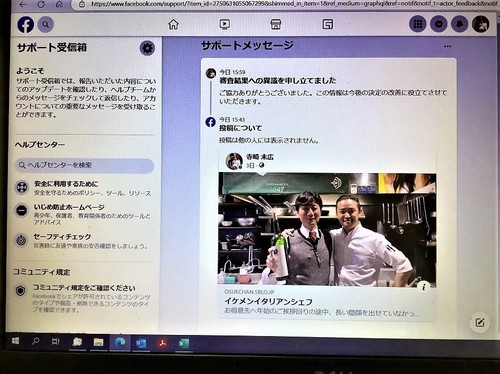Open support inbox settings gear

point(147,48)
